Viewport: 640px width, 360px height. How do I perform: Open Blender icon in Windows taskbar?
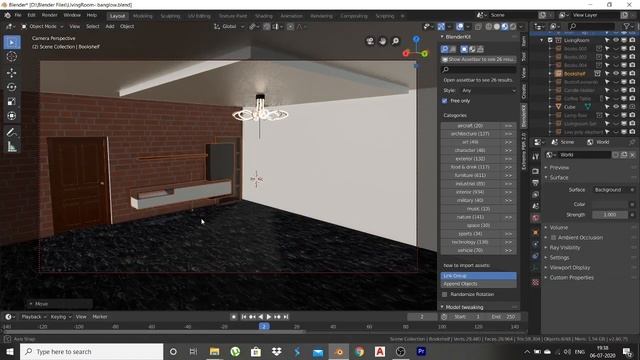point(339,351)
